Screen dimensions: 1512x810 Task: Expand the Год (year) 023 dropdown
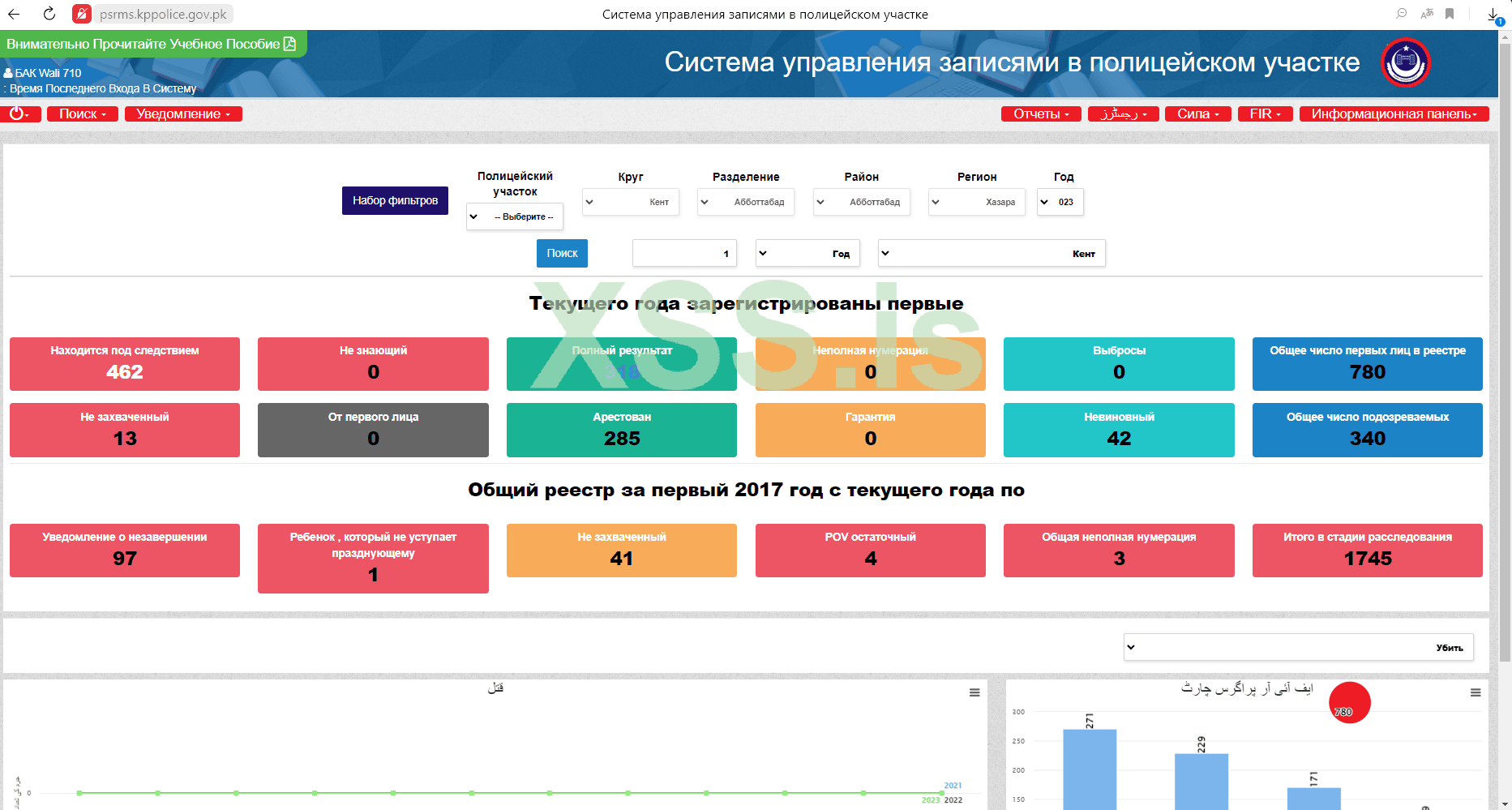[x=1060, y=202]
